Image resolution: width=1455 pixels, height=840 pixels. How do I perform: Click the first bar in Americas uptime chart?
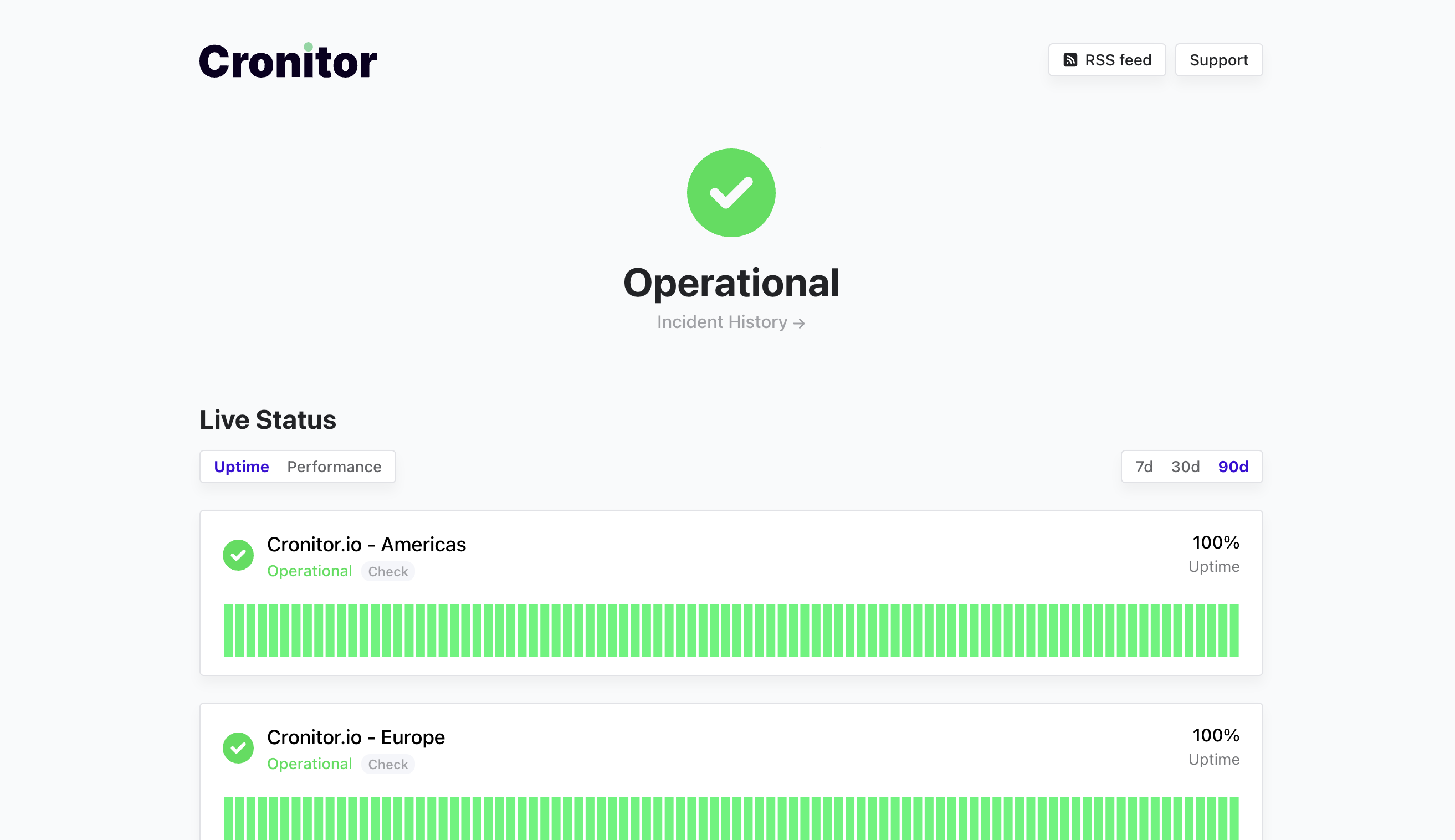pos(228,631)
